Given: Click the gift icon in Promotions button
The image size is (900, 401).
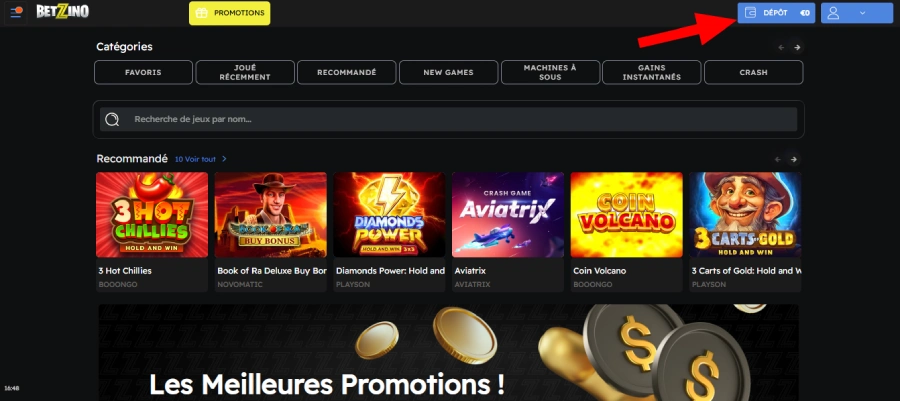Looking at the screenshot, I should 201,13.
